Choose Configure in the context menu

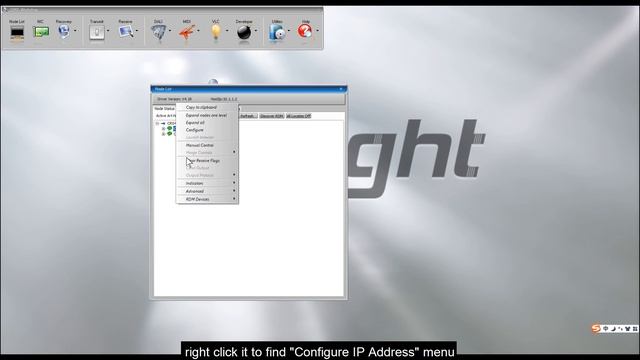207,130
